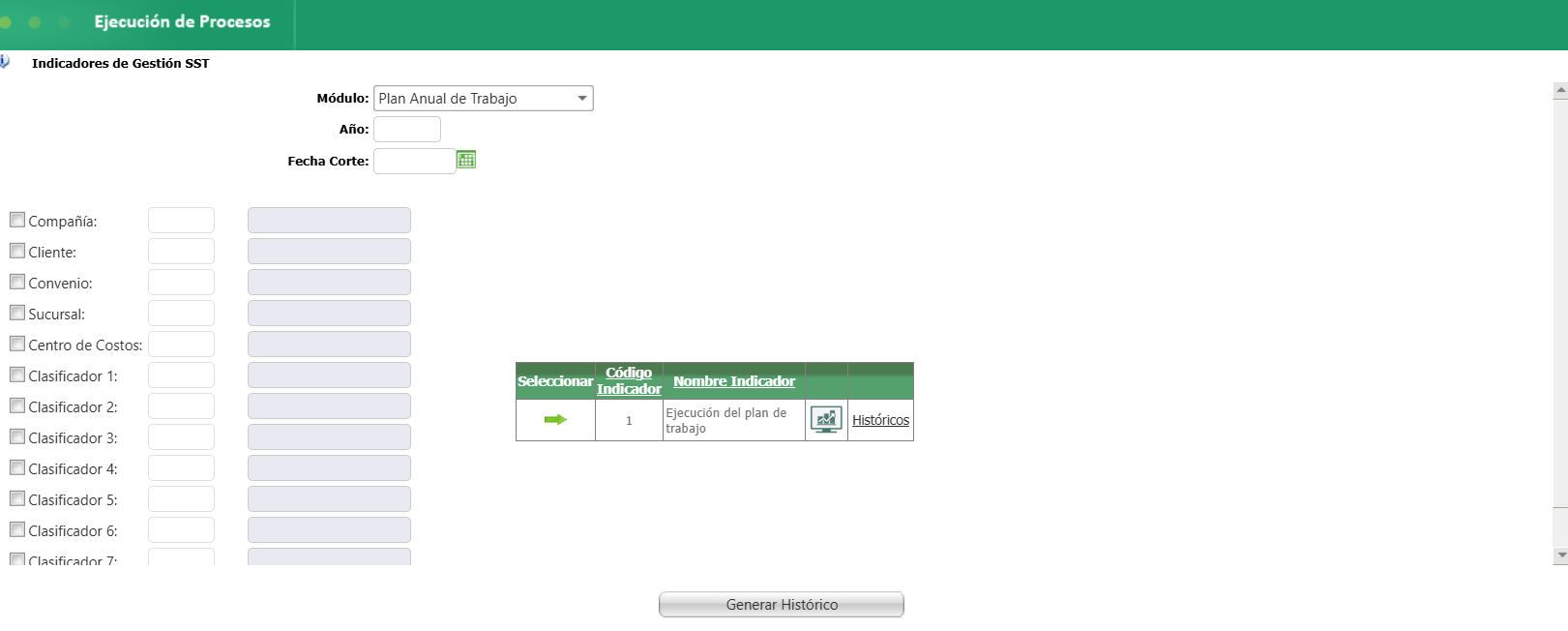Focus the Fecha Corte date field
This screenshot has height=631, width=1568.
[x=414, y=161]
